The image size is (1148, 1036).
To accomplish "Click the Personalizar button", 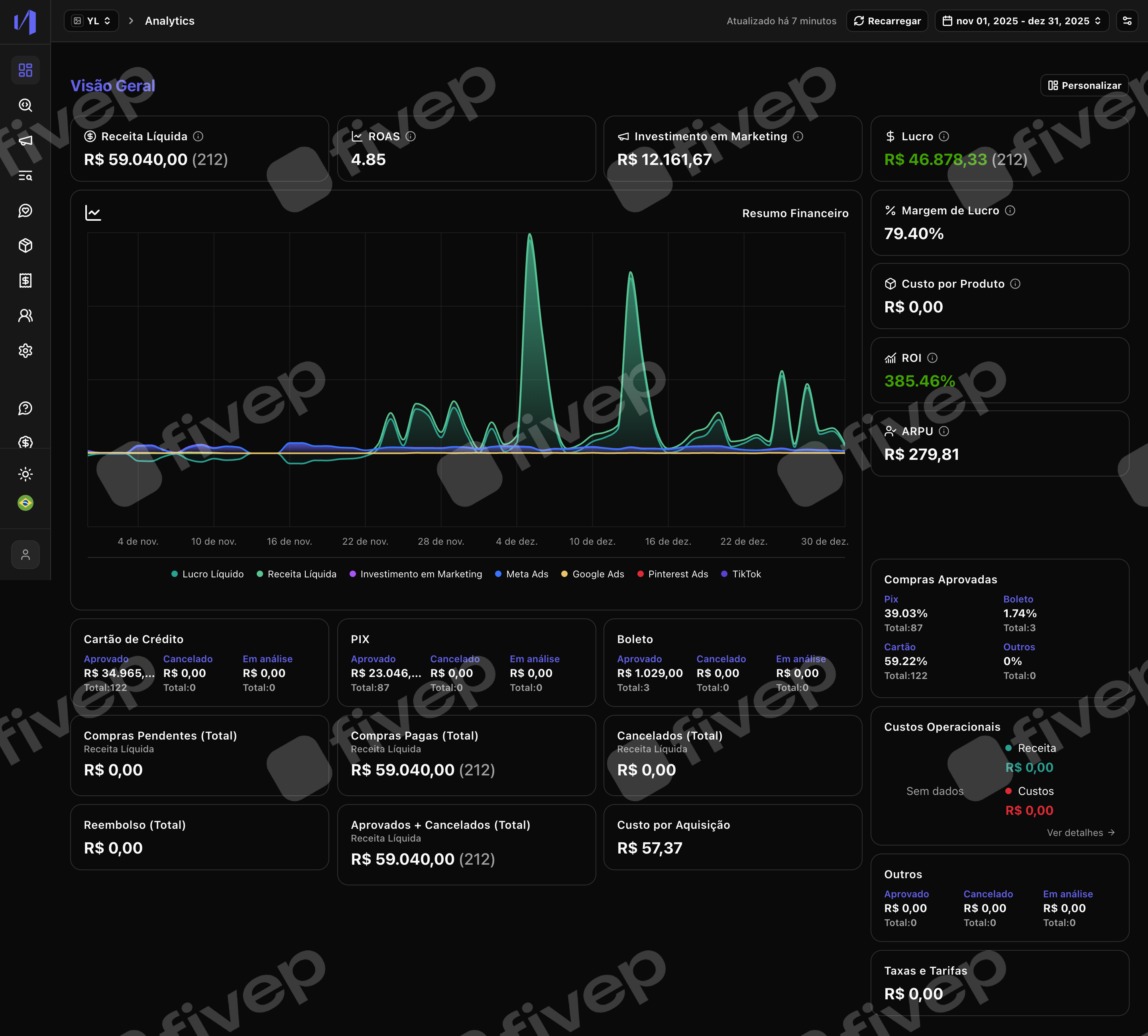I will point(1084,85).
